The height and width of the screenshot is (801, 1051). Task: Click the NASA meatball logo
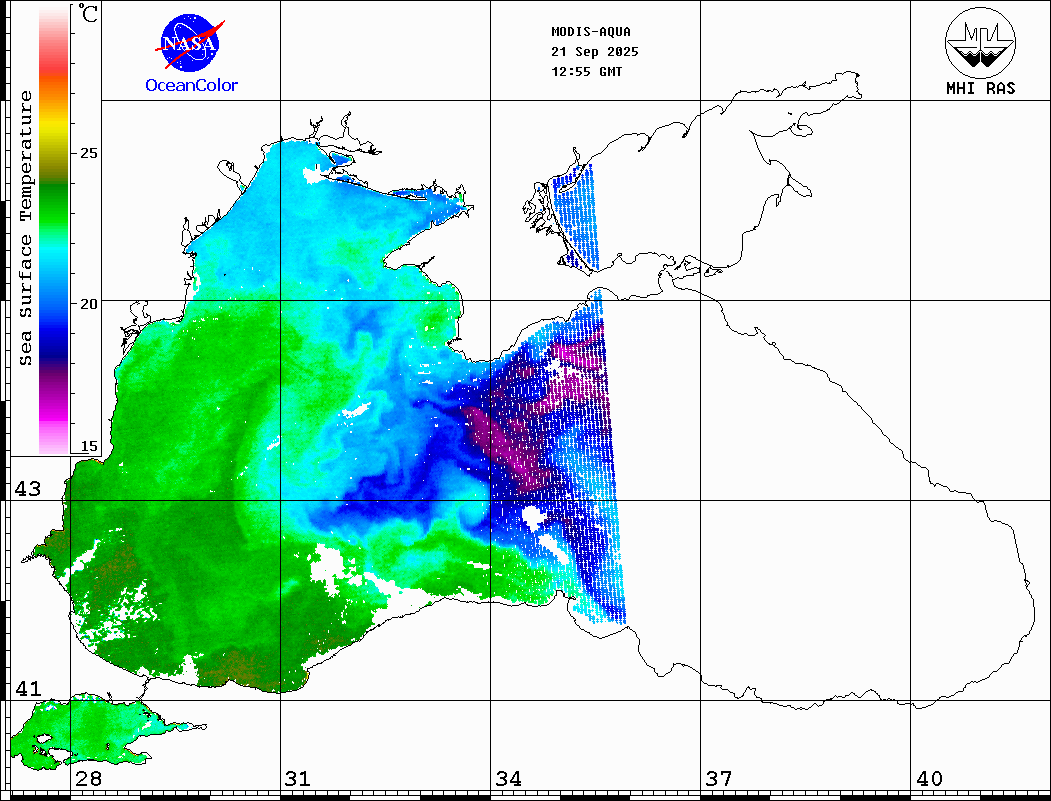tap(190, 41)
